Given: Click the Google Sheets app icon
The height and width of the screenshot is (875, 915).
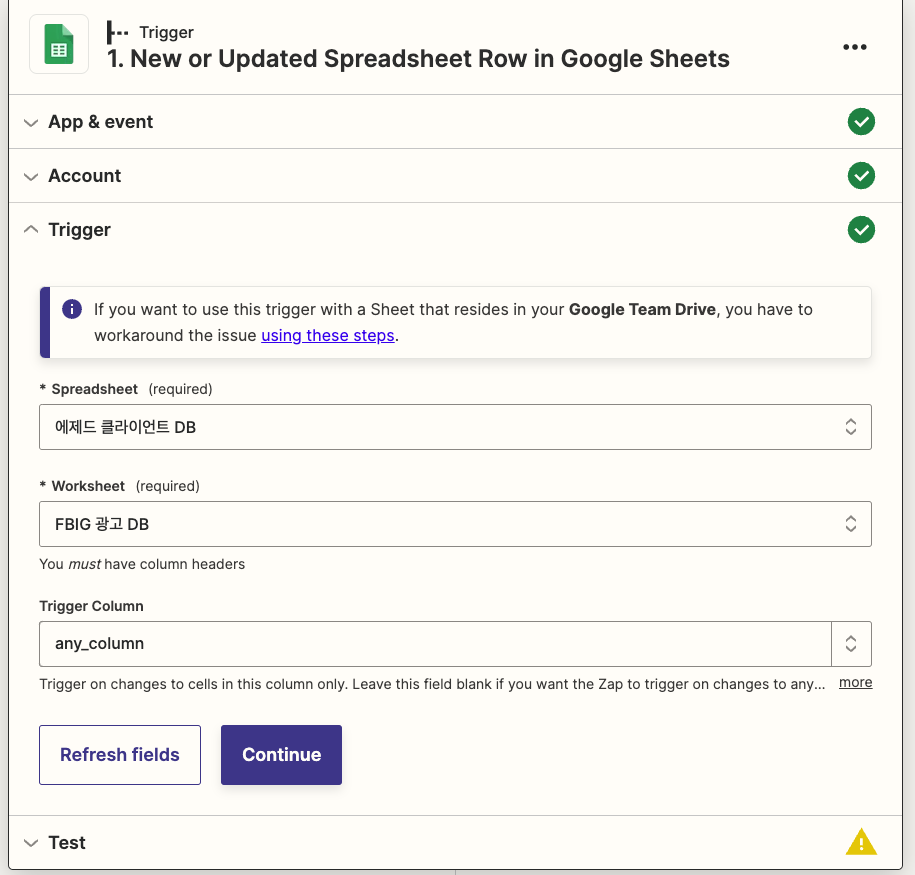Looking at the screenshot, I should (x=59, y=44).
